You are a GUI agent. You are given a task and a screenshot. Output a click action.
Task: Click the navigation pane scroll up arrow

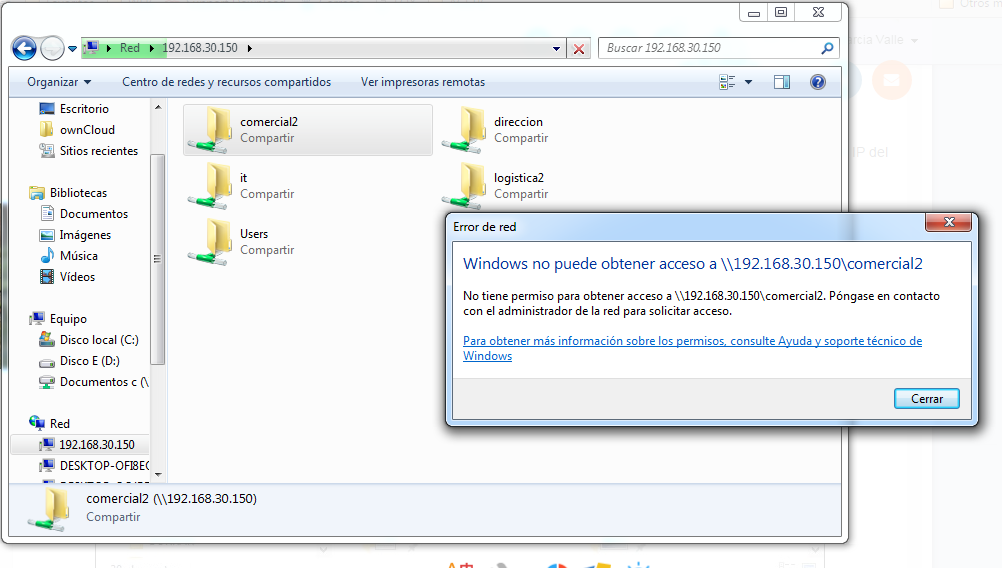(158, 107)
